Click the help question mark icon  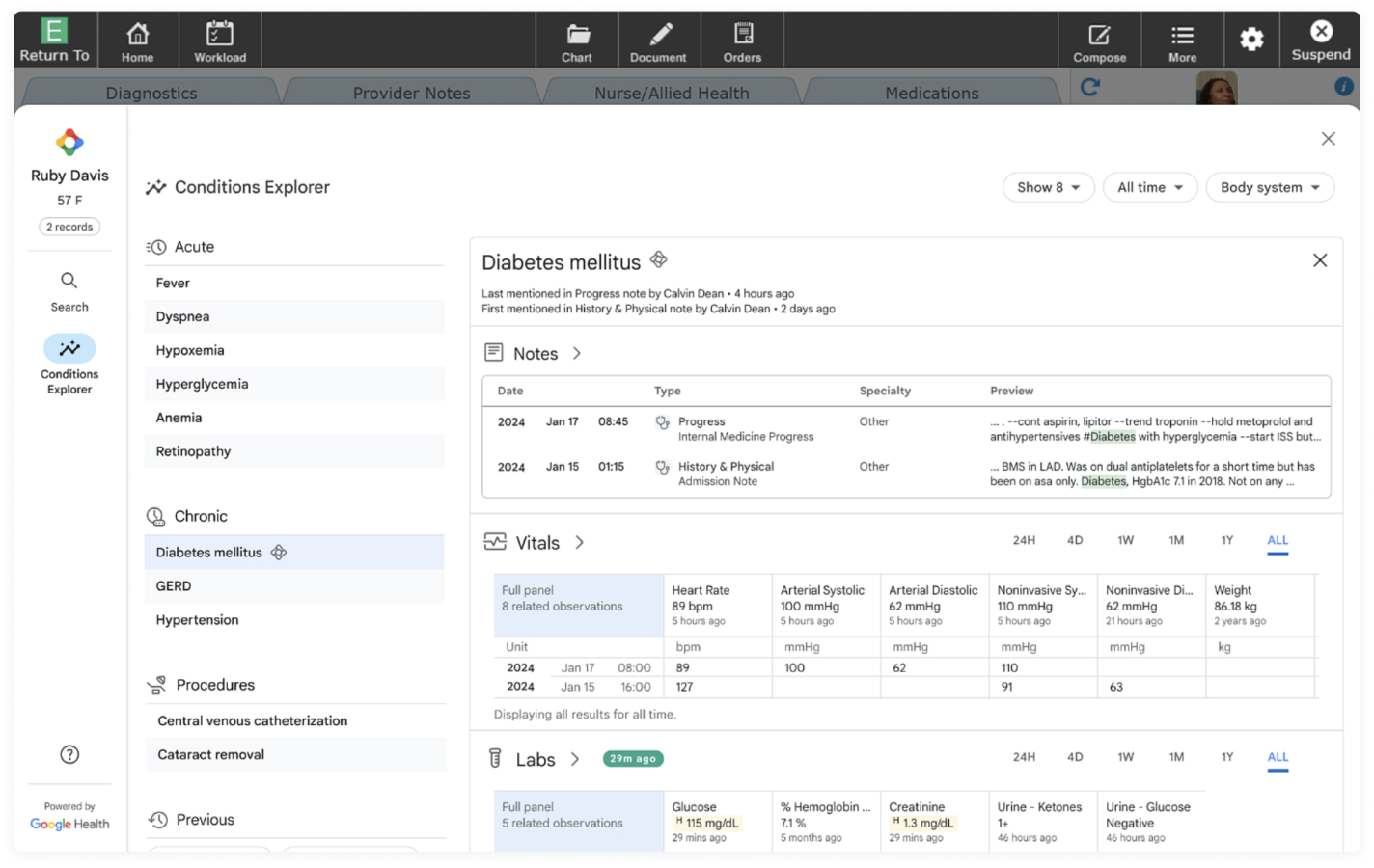point(69,754)
